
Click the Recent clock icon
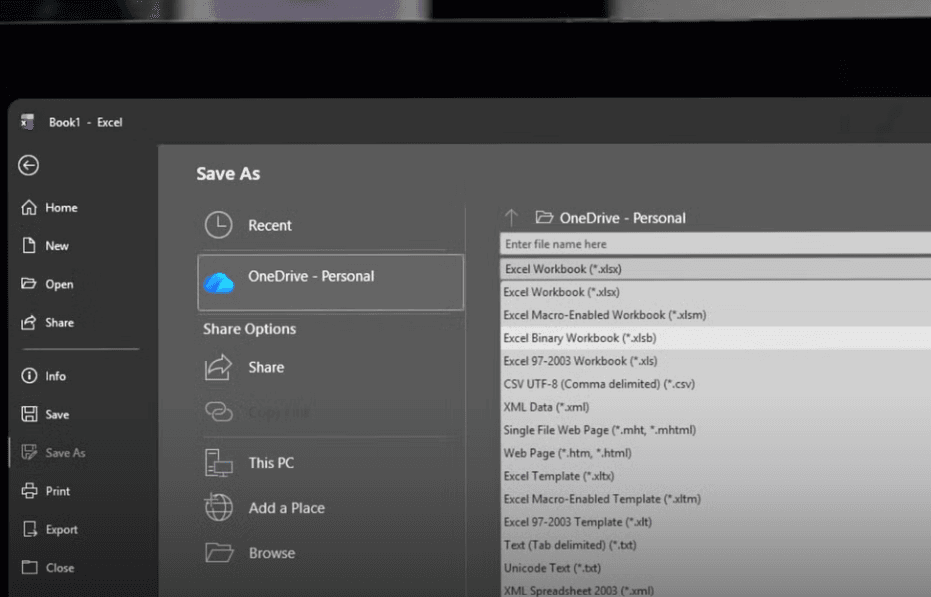[218, 225]
